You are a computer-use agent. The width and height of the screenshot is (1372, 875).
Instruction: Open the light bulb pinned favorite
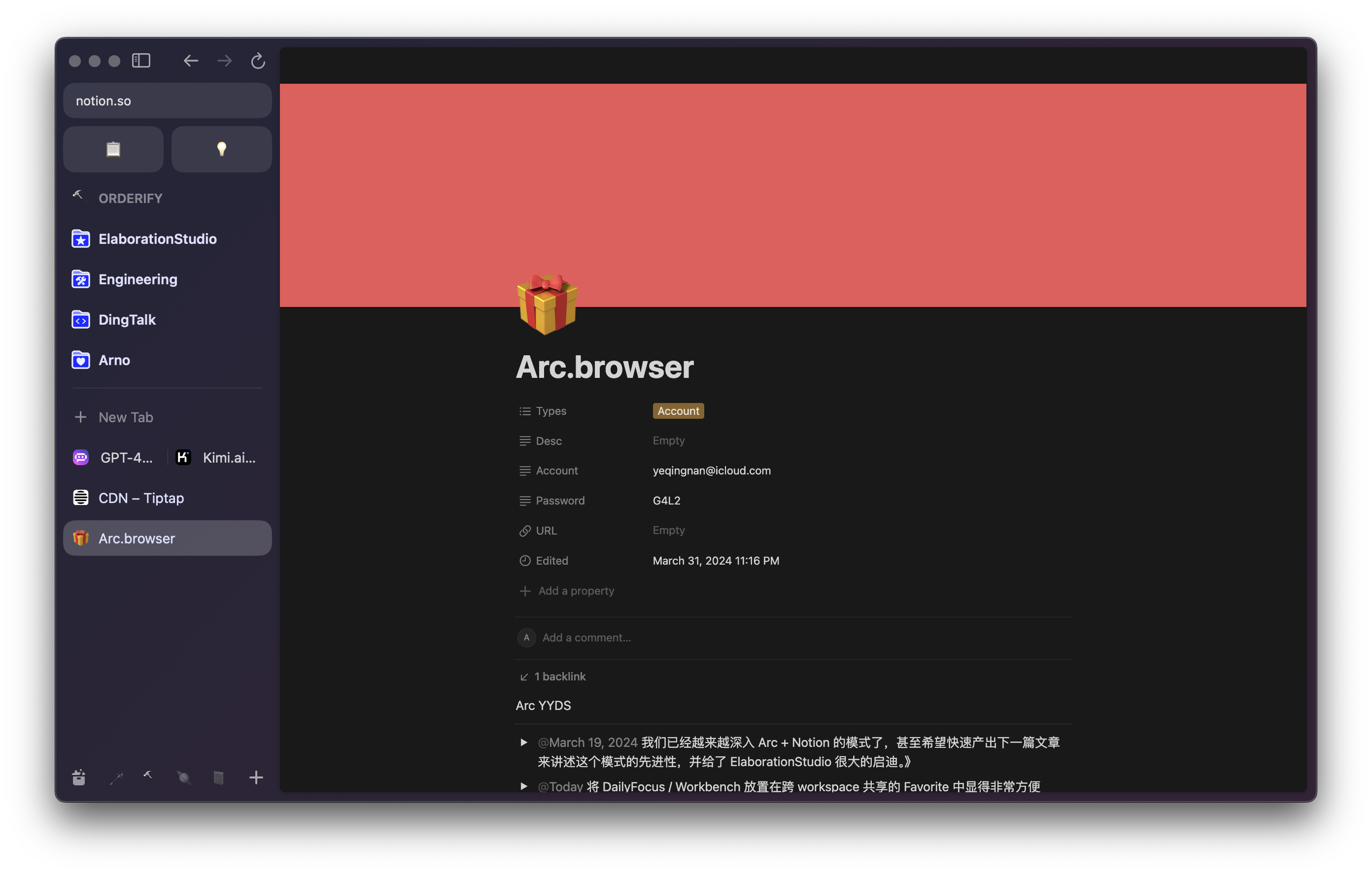coord(221,149)
